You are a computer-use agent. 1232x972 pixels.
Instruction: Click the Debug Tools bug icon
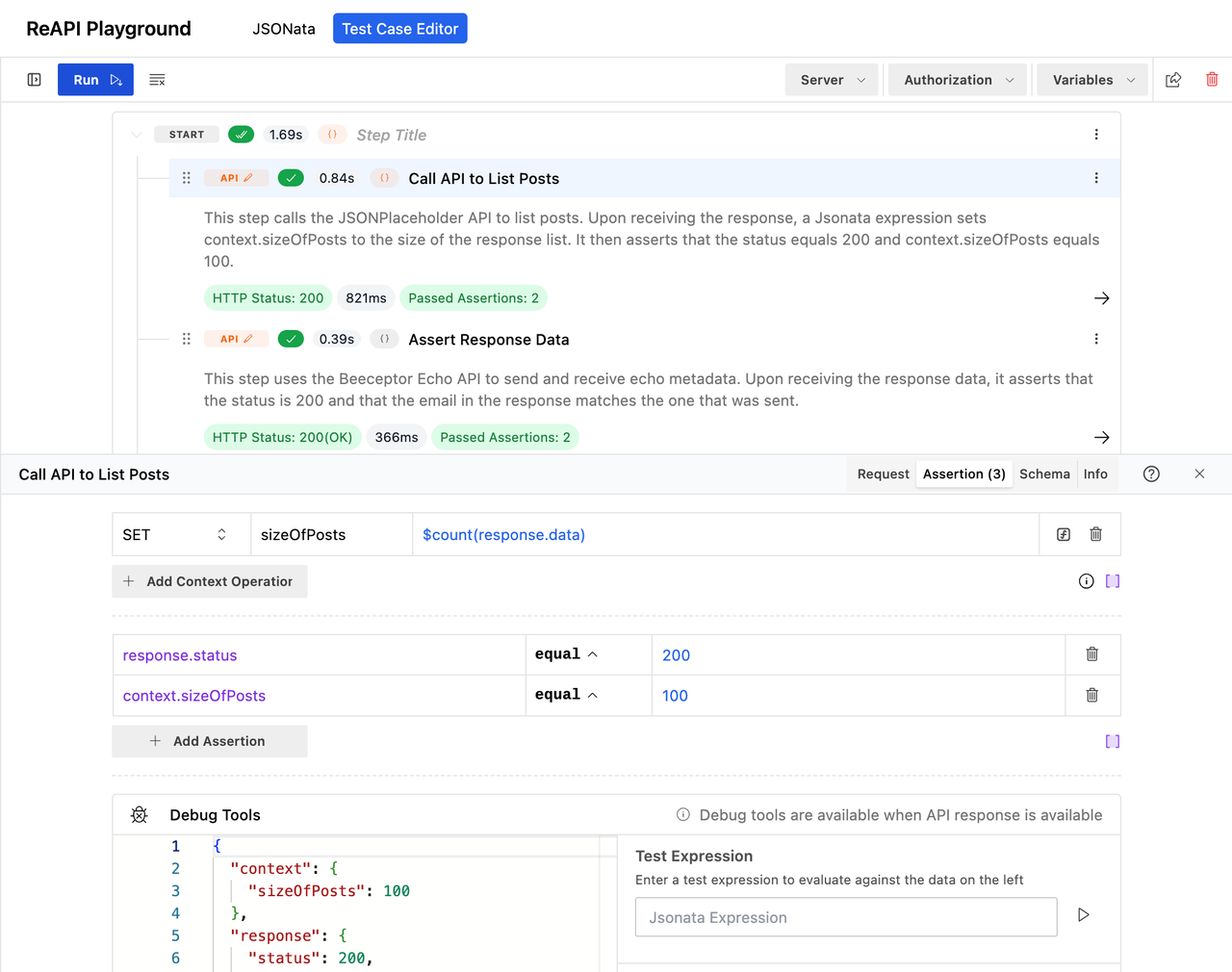(x=140, y=815)
